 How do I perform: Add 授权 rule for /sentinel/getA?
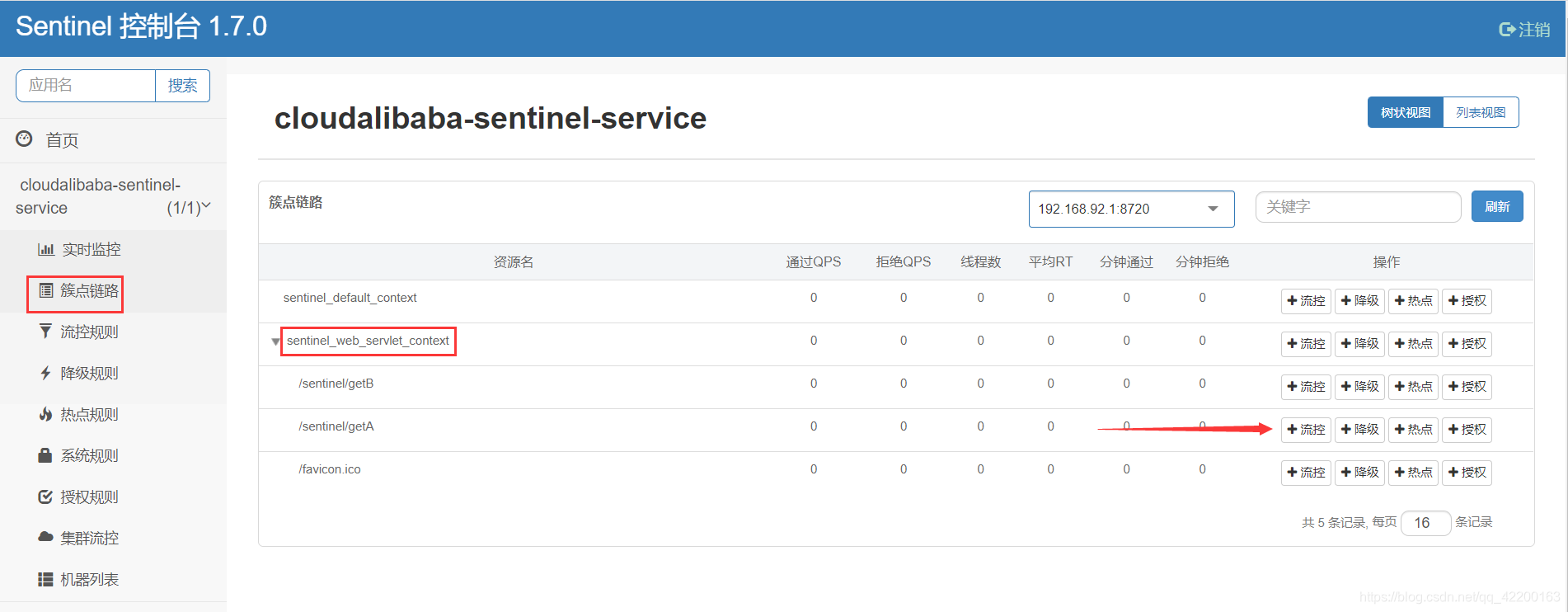[x=1467, y=430]
